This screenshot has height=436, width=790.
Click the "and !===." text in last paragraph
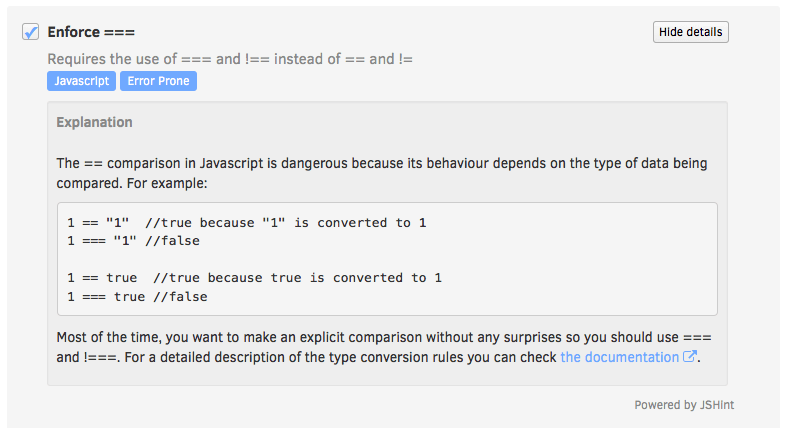coord(91,357)
